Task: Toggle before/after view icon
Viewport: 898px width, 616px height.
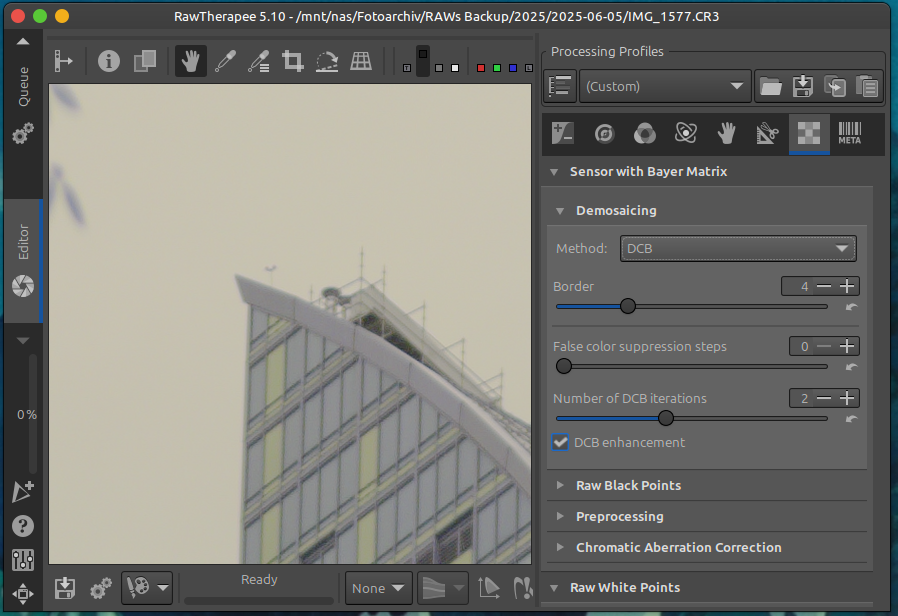Action: tap(145, 61)
